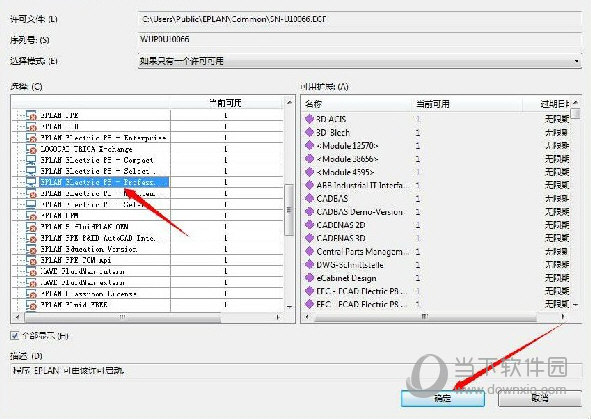Click the purple diamond icon for CADENAS 2D
This screenshot has height=419, width=591.
tap(309, 225)
